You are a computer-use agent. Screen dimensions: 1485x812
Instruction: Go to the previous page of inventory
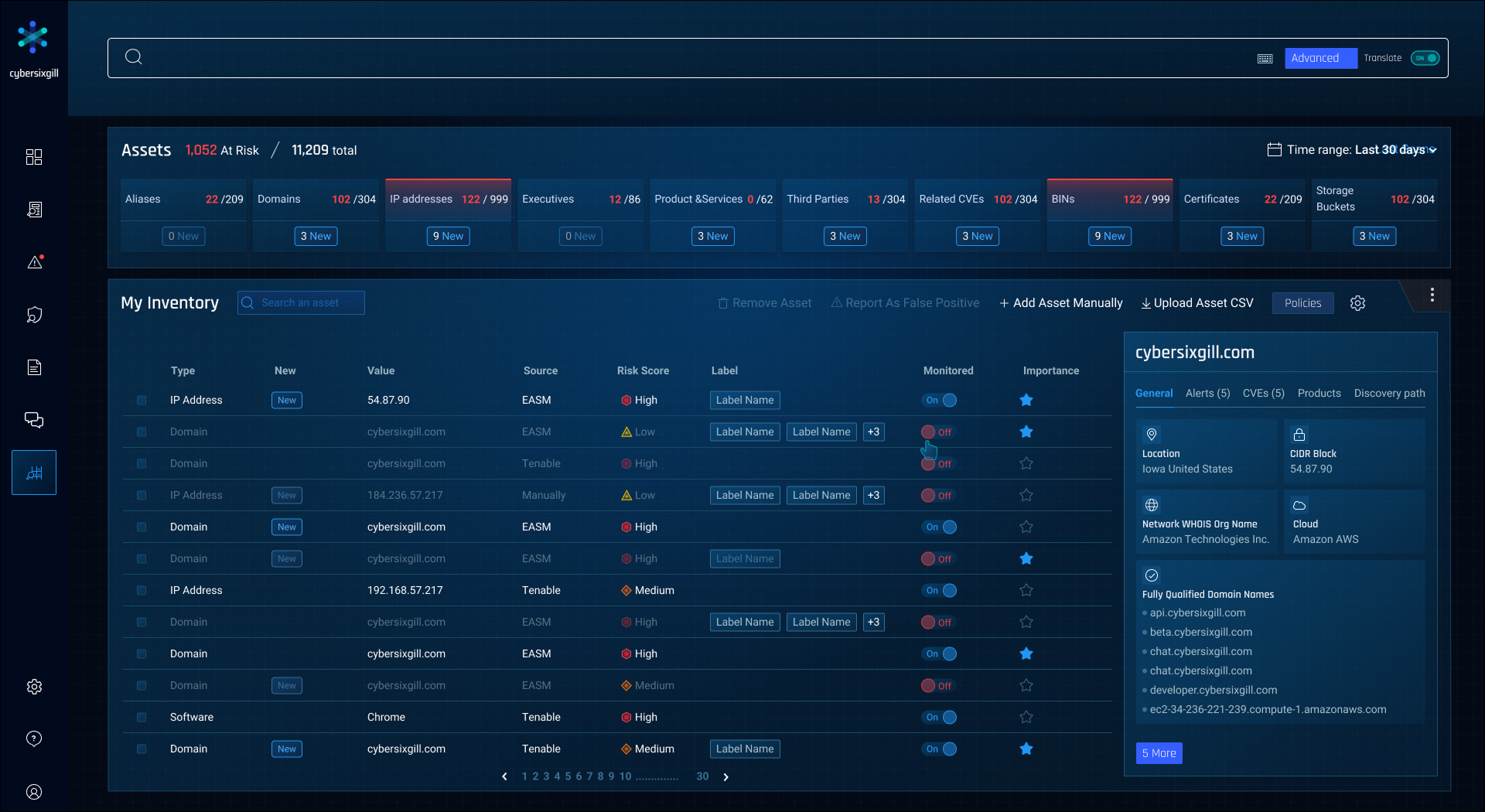tap(505, 776)
